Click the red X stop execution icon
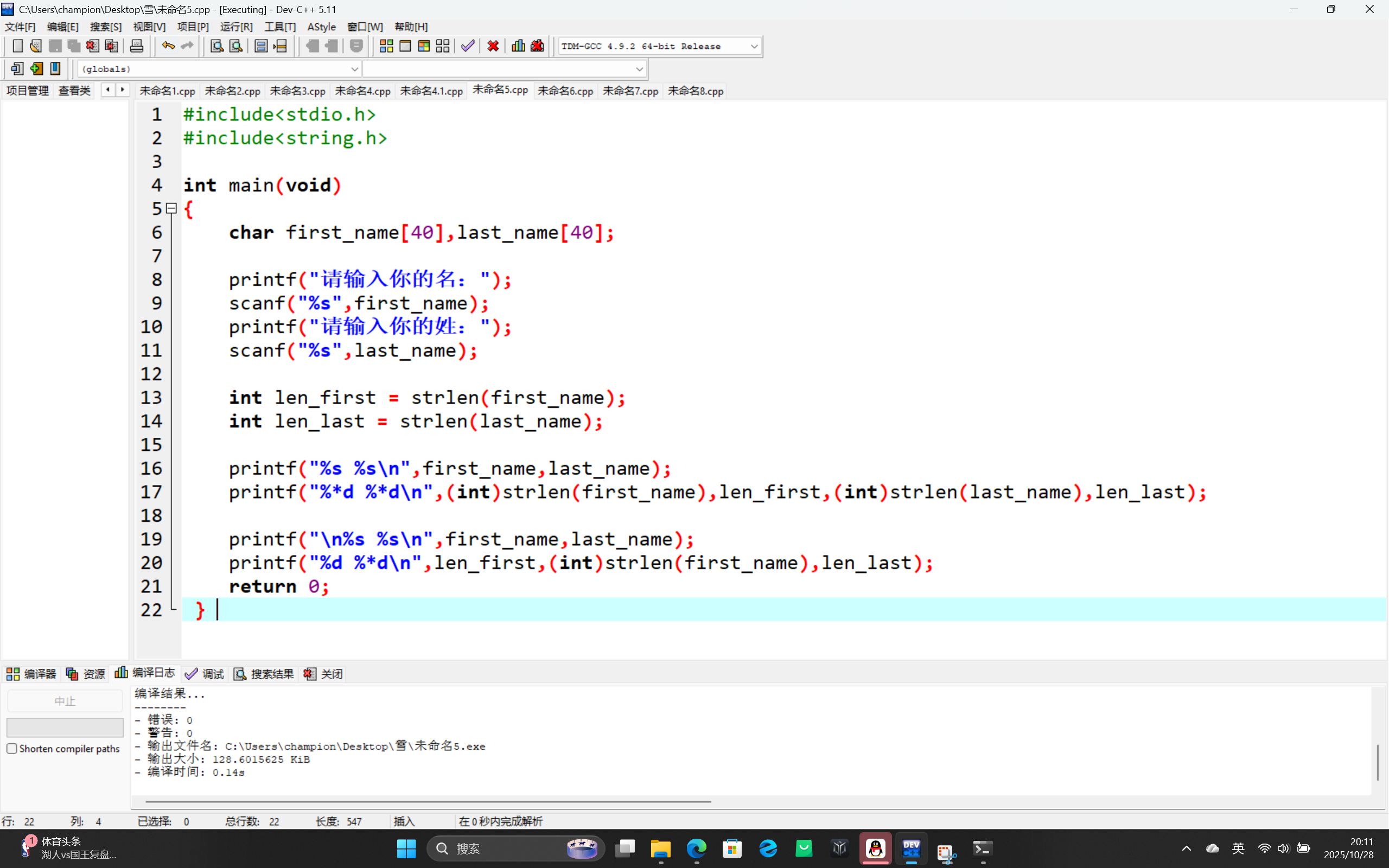 coord(493,46)
